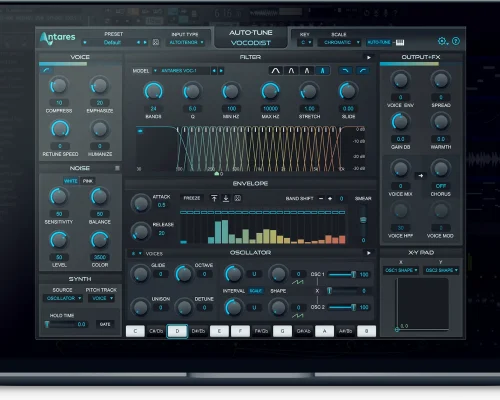This screenshot has width=500, height=400.
Task: Toggle the Auto-Tune enable button
Action: click(x=379, y=42)
